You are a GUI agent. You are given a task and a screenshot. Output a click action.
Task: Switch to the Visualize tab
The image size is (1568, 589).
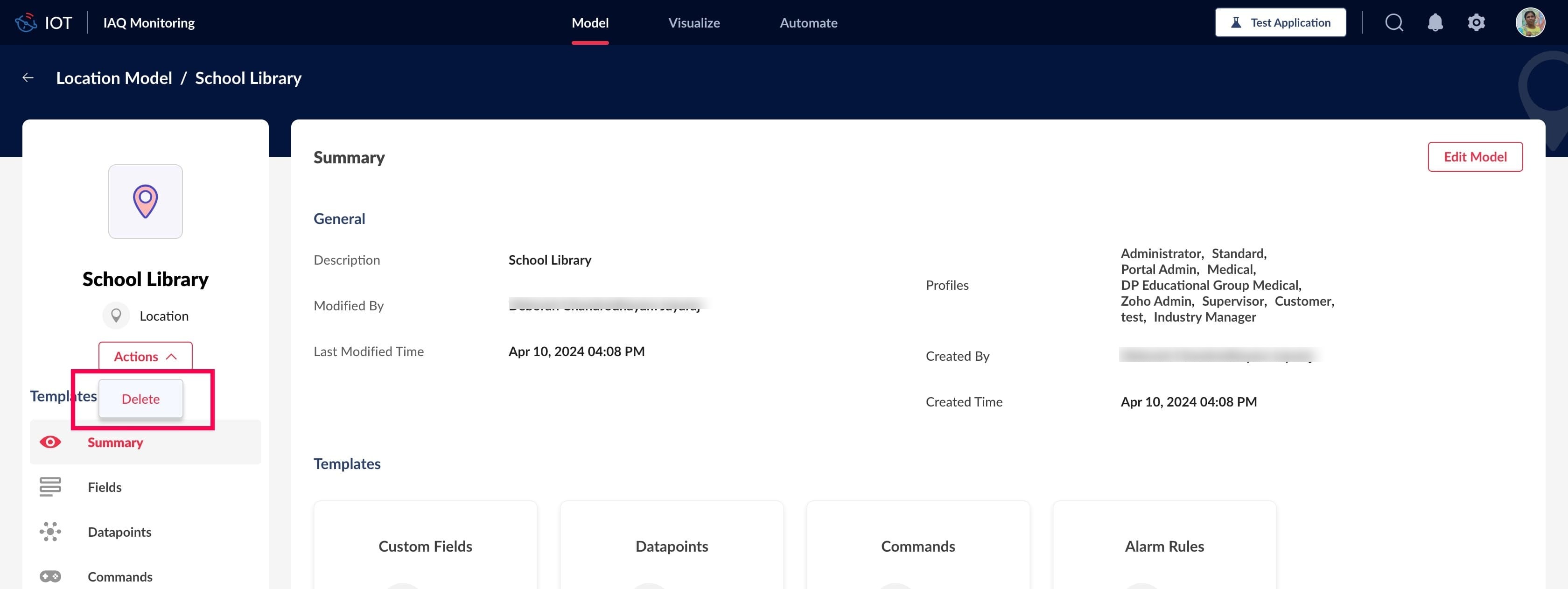coord(694,22)
